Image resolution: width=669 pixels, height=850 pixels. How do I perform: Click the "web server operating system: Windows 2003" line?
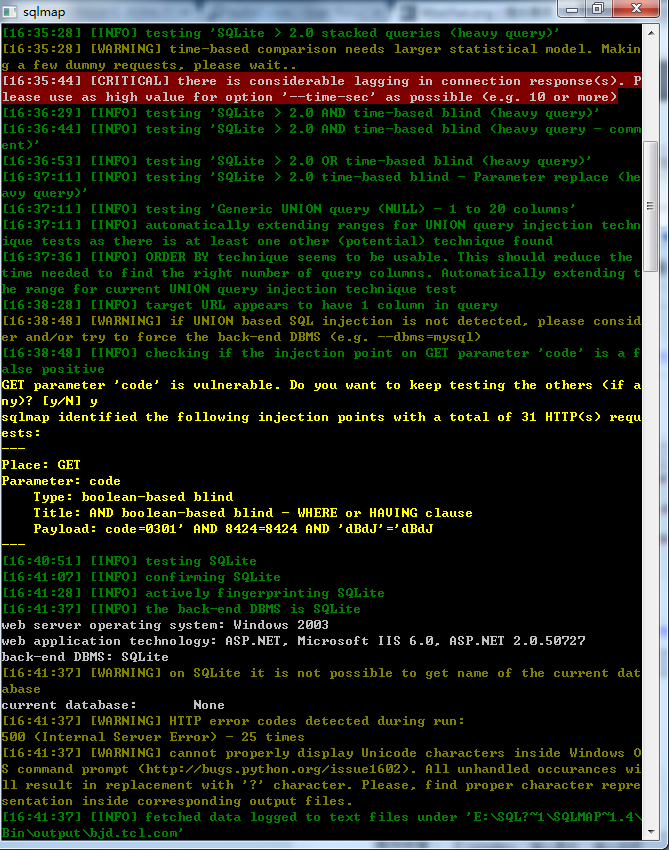165,625
